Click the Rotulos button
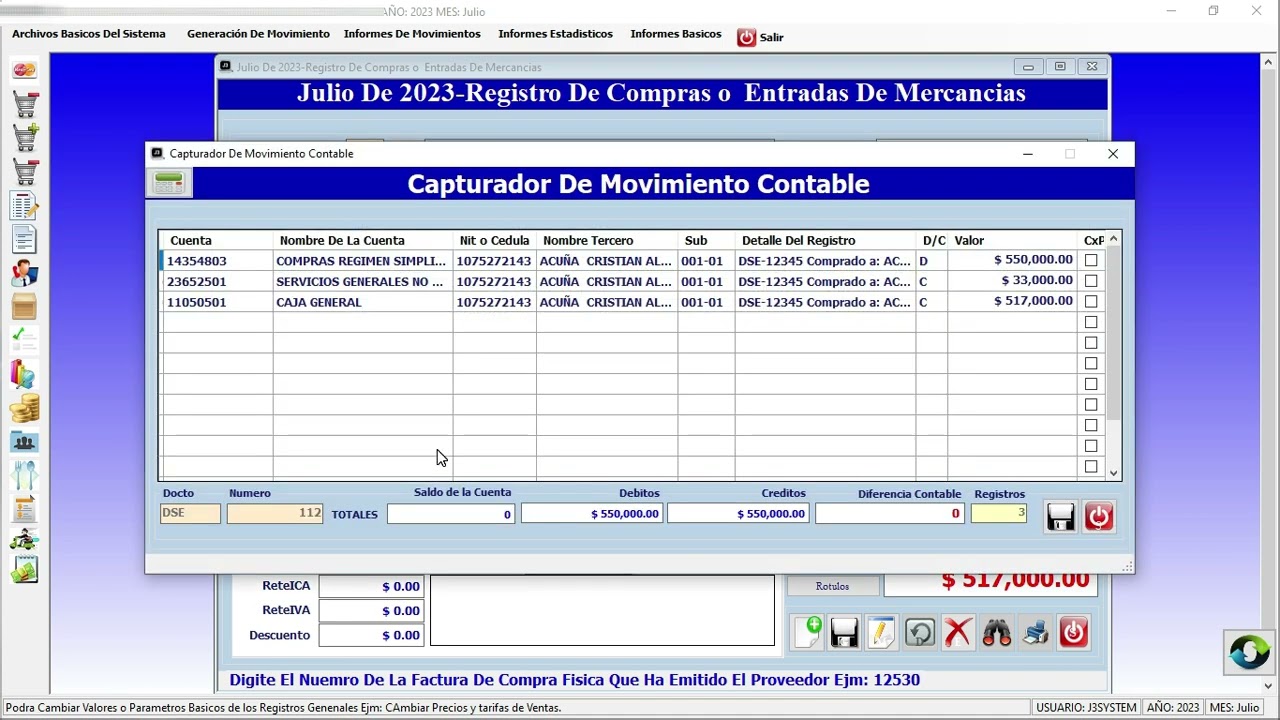Screen dimensions: 1280x720 832,586
